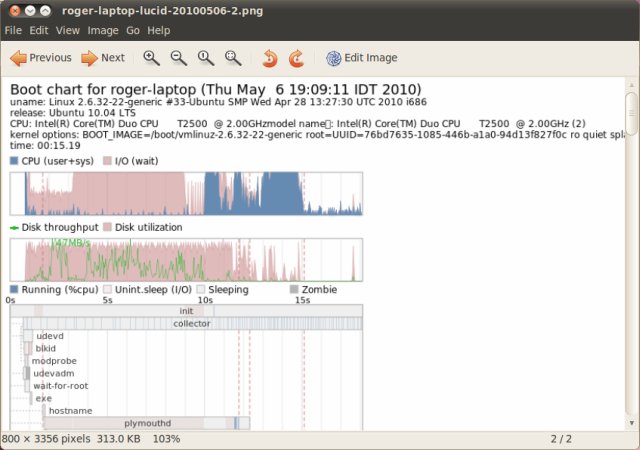Screen dimensions: 640x450
Task: Click the window close button
Action: [x=12, y=10]
